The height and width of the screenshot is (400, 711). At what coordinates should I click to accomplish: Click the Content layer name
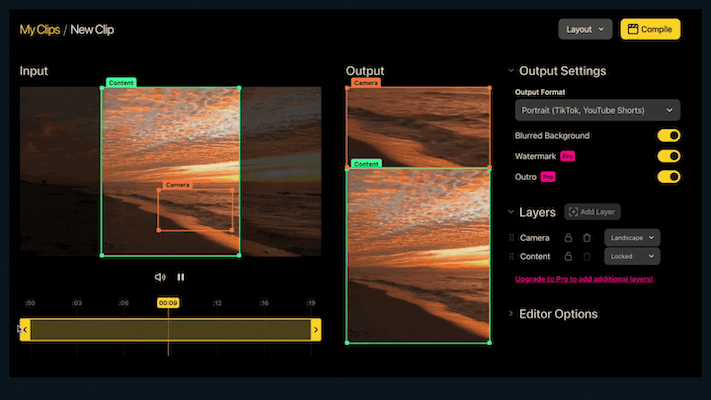(x=535, y=256)
